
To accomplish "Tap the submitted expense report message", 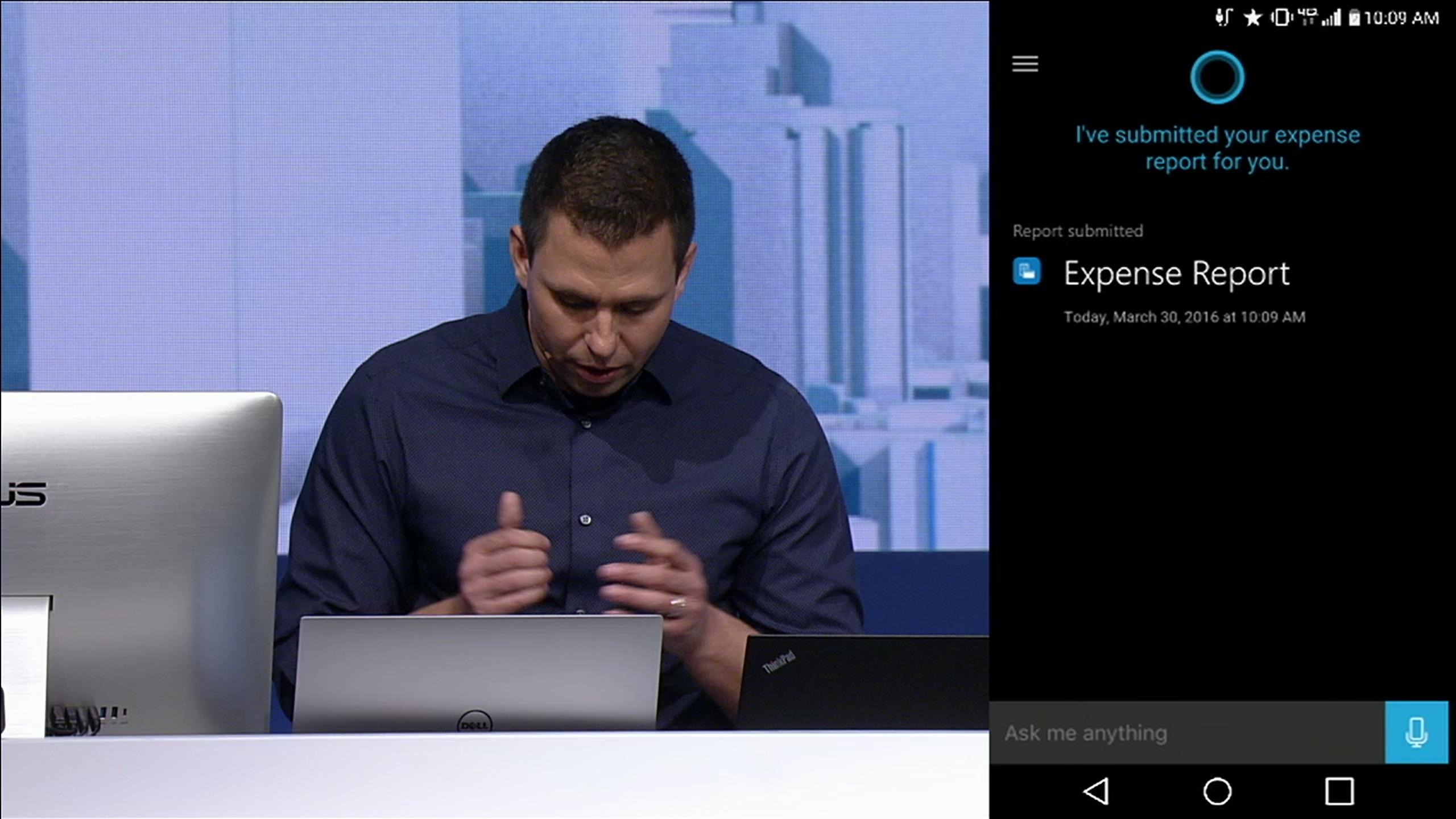I will coord(1217,148).
